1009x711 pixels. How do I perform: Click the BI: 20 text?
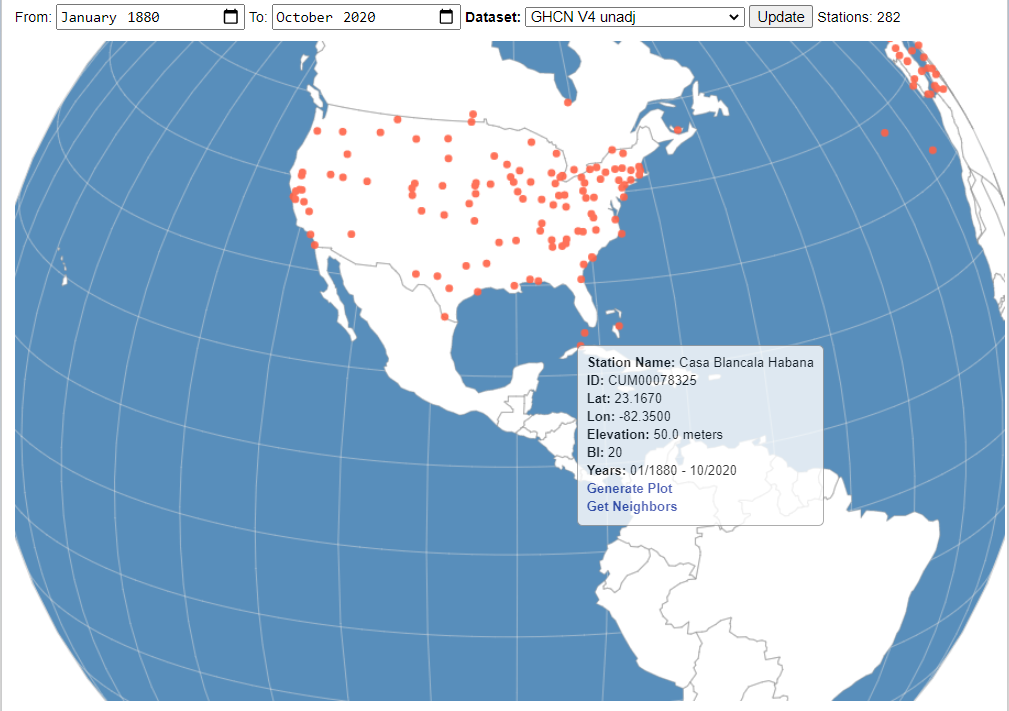click(x=604, y=452)
